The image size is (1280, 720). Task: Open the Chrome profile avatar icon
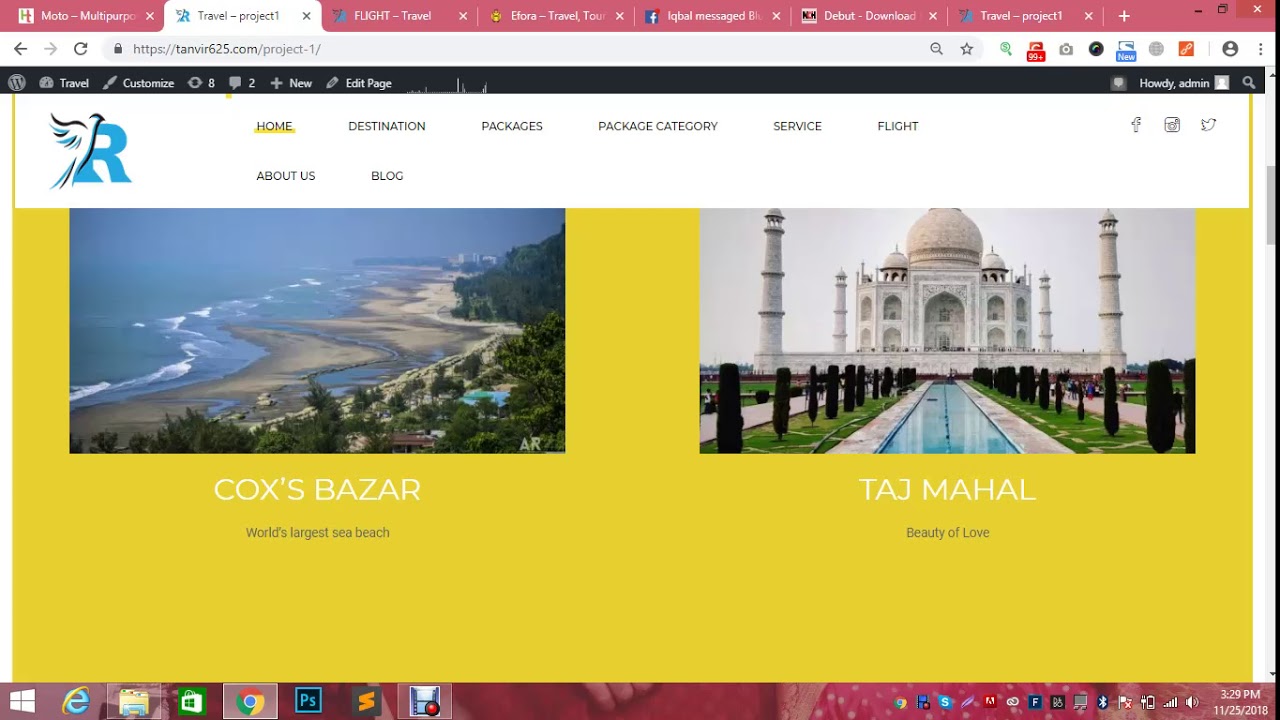point(1230,48)
